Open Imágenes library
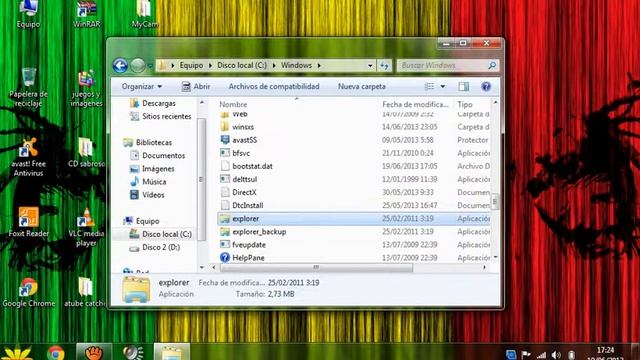Screen dimensions: 640x360 (x=152, y=169)
